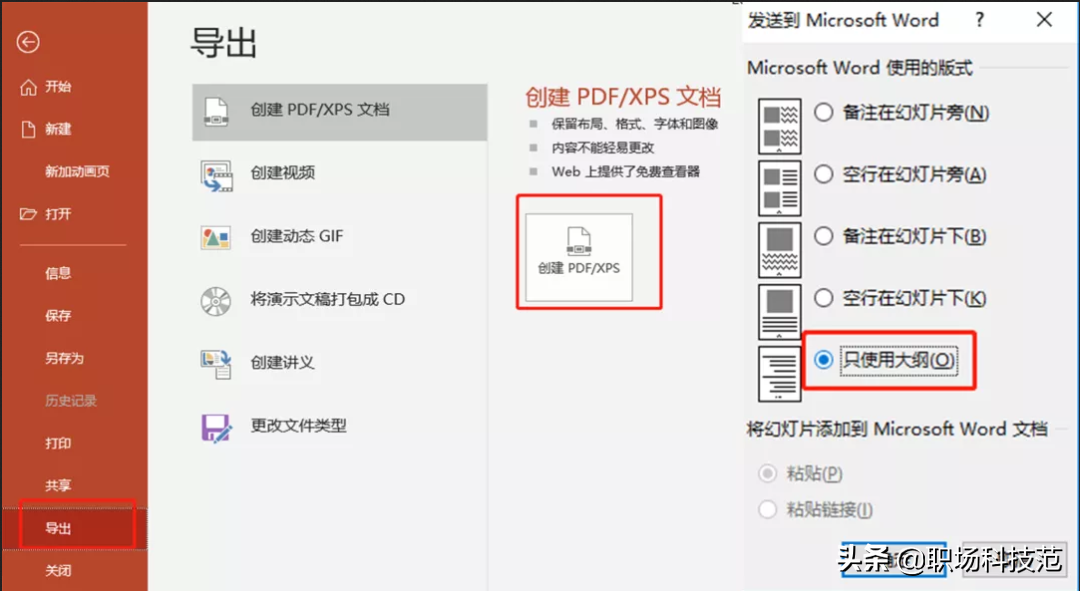Click the home icon beside 开始

(x=28, y=87)
